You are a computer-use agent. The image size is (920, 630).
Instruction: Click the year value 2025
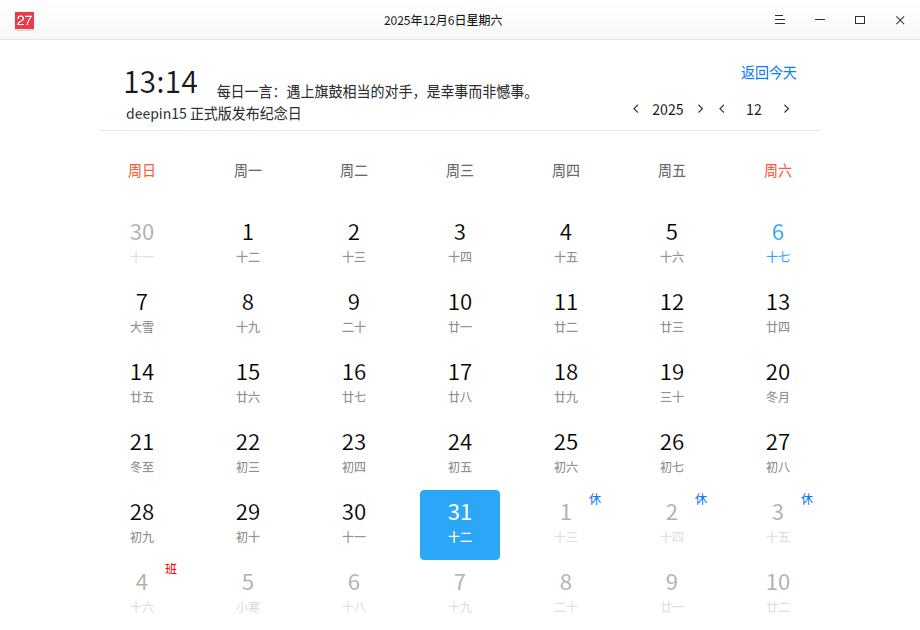tap(668, 110)
